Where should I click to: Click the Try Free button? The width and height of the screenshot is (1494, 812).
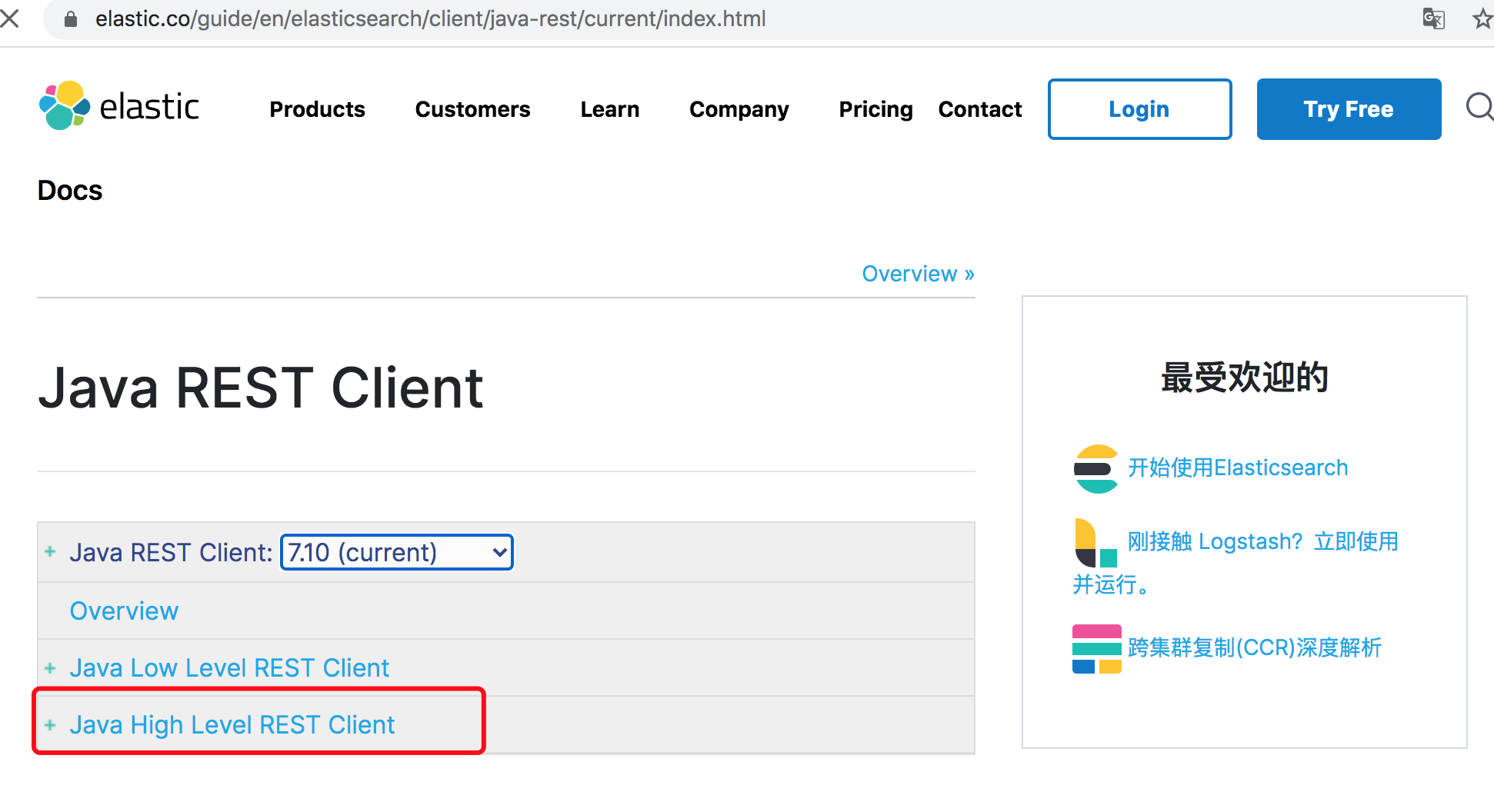click(x=1349, y=109)
